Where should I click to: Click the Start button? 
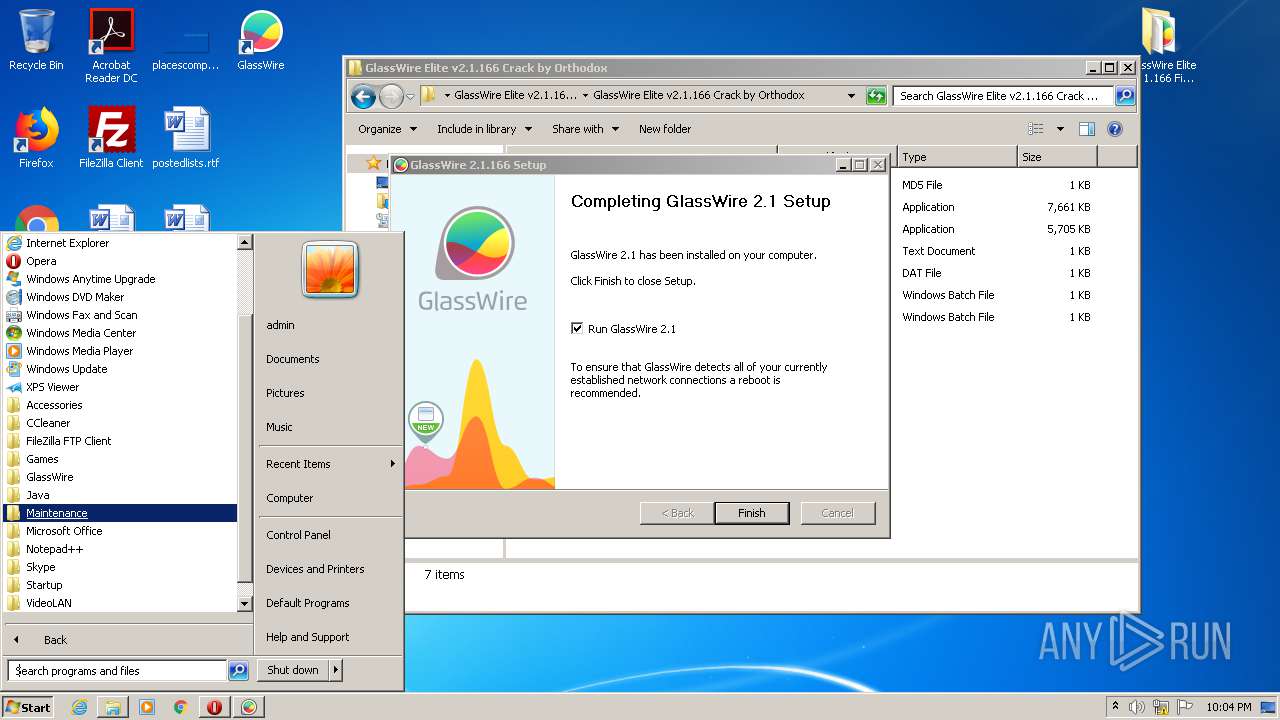pyautogui.click(x=28, y=707)
